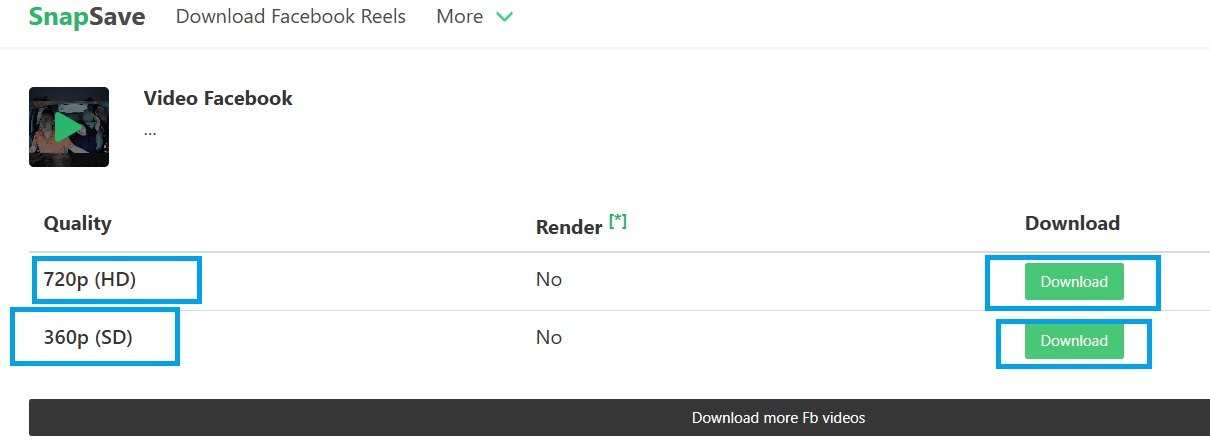Click the green chevron beside More

click(x=504, y=18)
